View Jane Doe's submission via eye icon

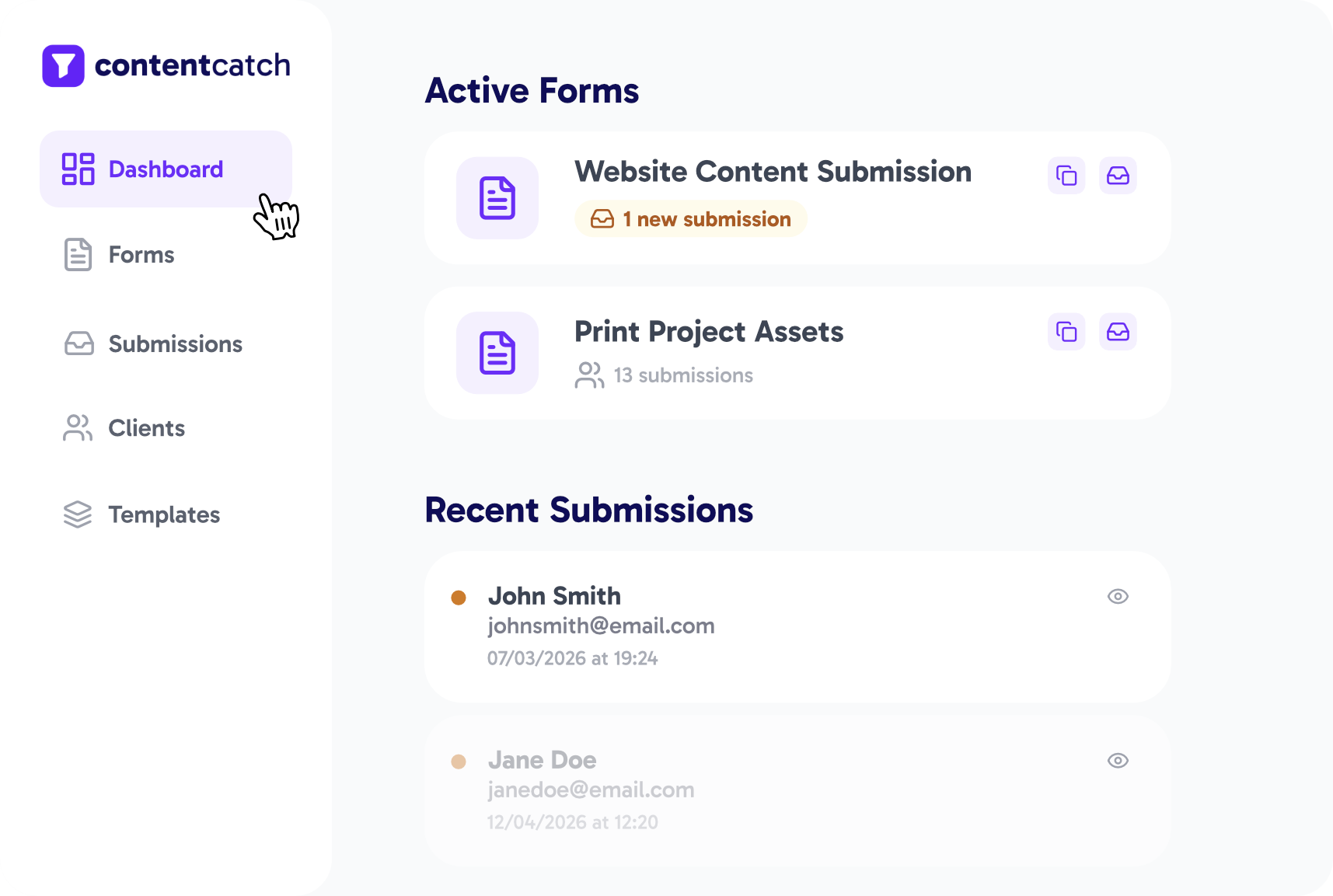[1118, 761]
